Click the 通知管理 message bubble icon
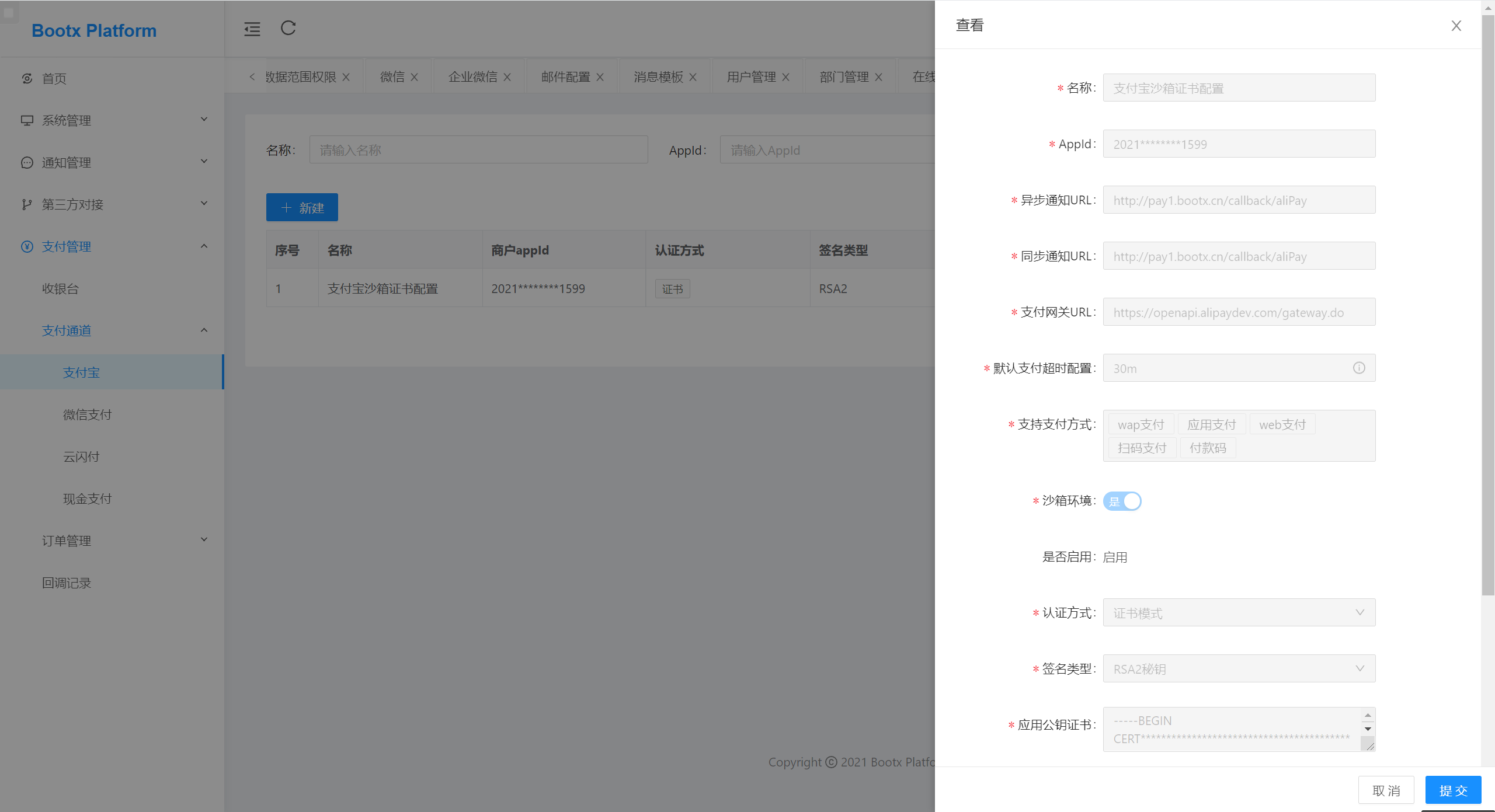 (27, 162)
